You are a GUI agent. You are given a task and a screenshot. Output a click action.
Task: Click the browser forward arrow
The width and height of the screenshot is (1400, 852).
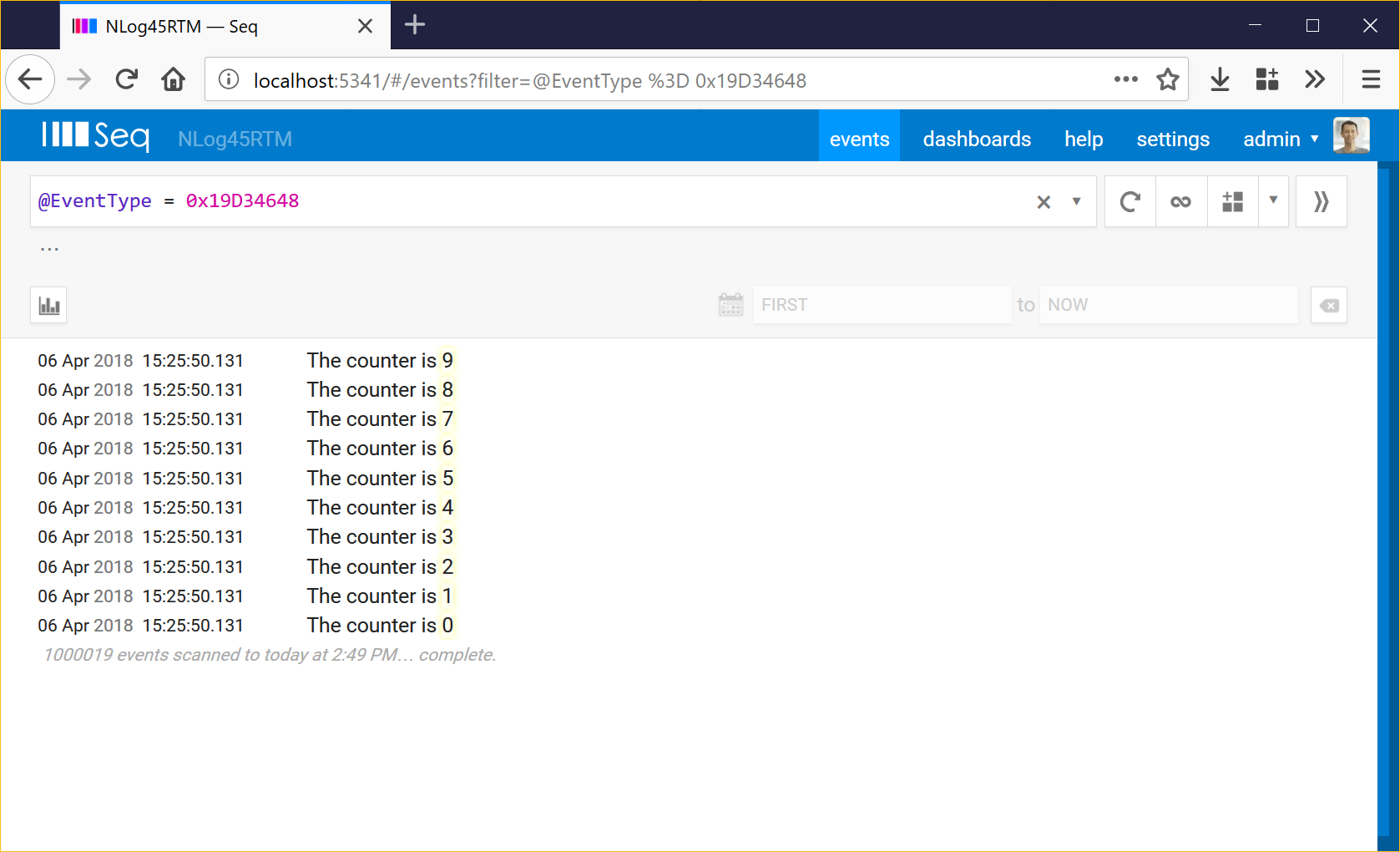(x=78, y=80)
